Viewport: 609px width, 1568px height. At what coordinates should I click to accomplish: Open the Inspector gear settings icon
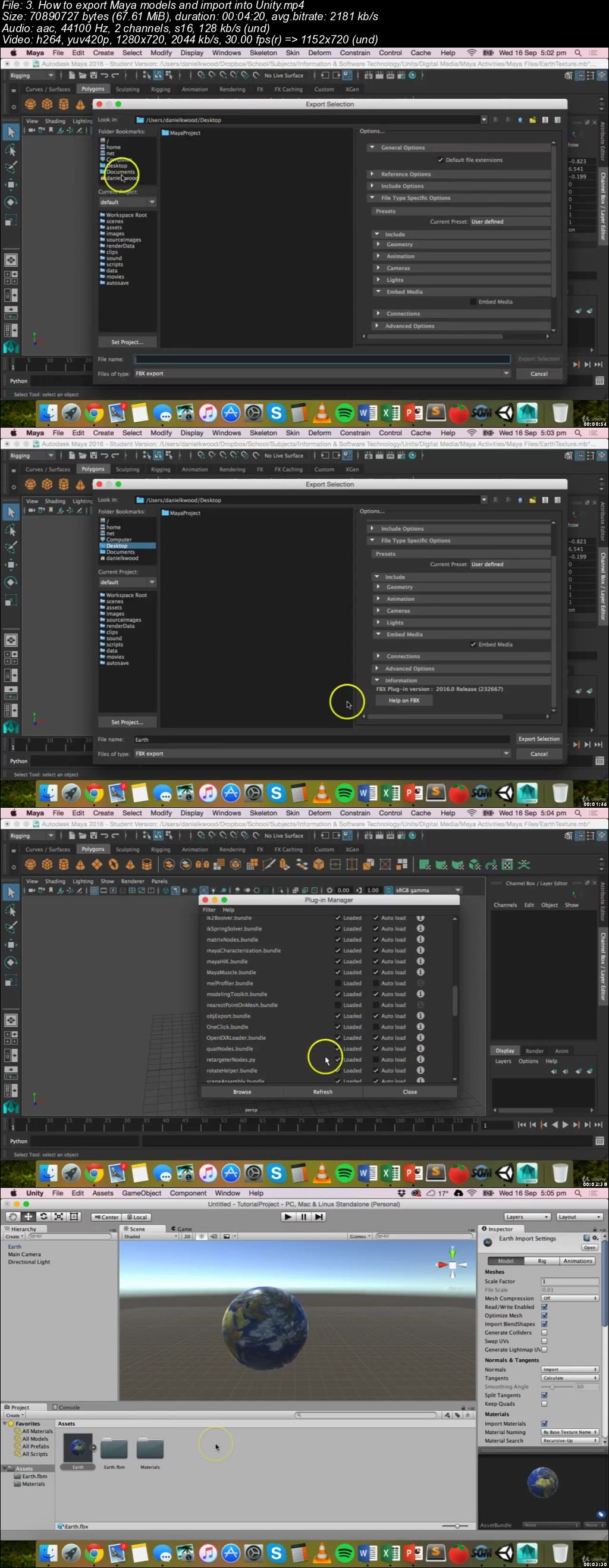[x=594, y=1238]
